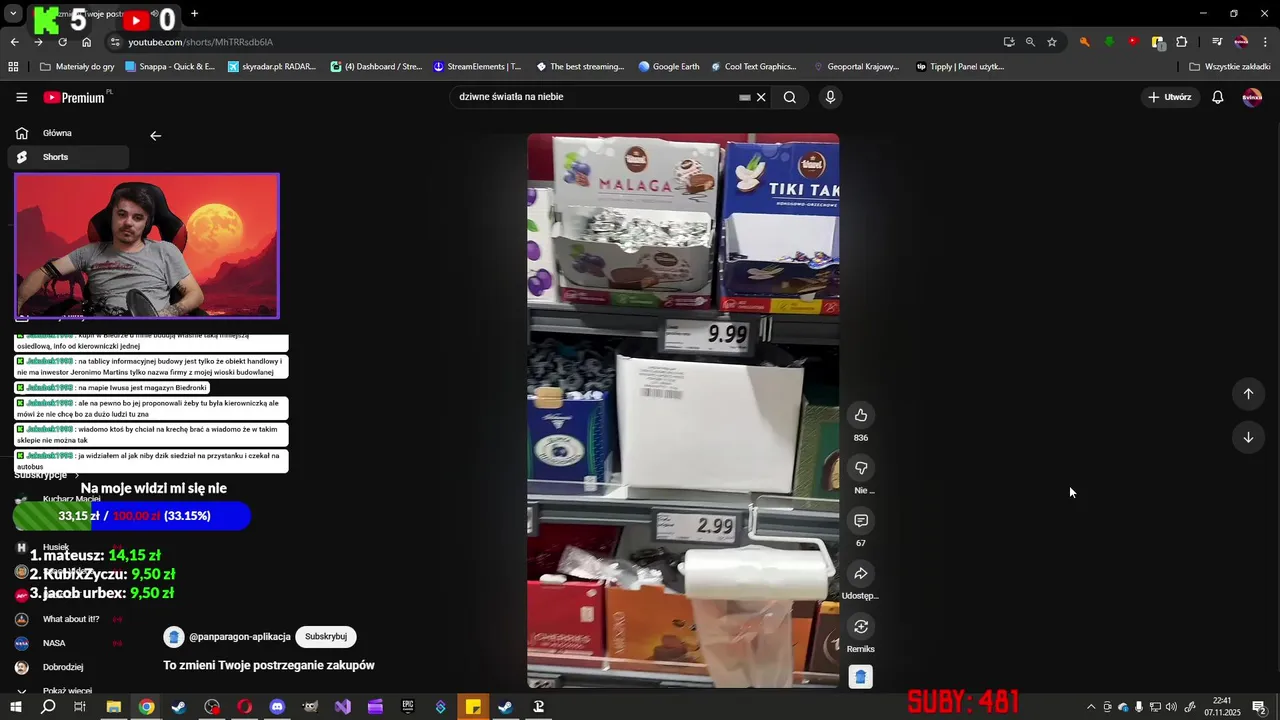1280x720 pixels.
Task: Subscribe to panparagon-aplikacja with Subskrybuj
Action: click(x=326, y=637)
